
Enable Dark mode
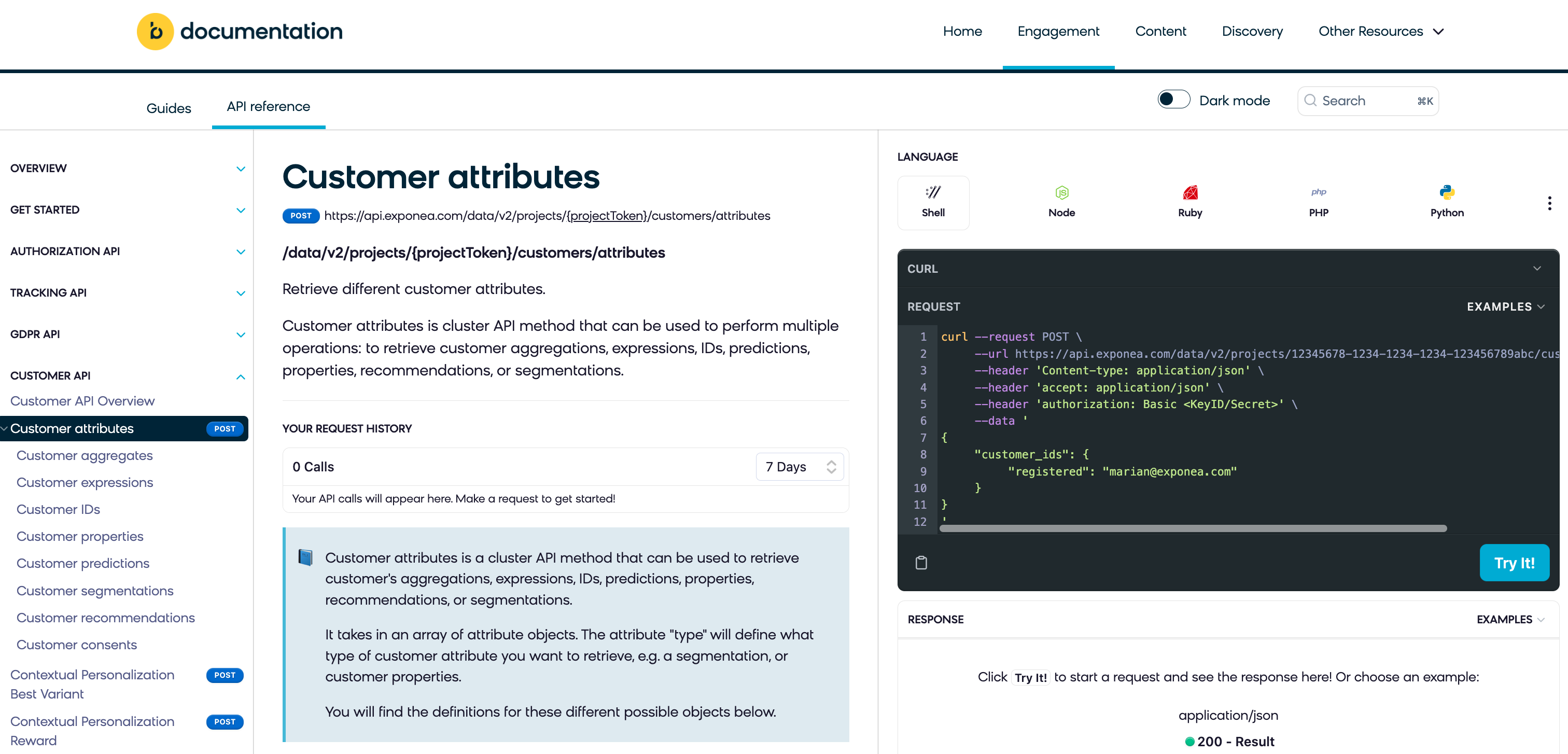pyautogui.click(x=1173, y=99)
